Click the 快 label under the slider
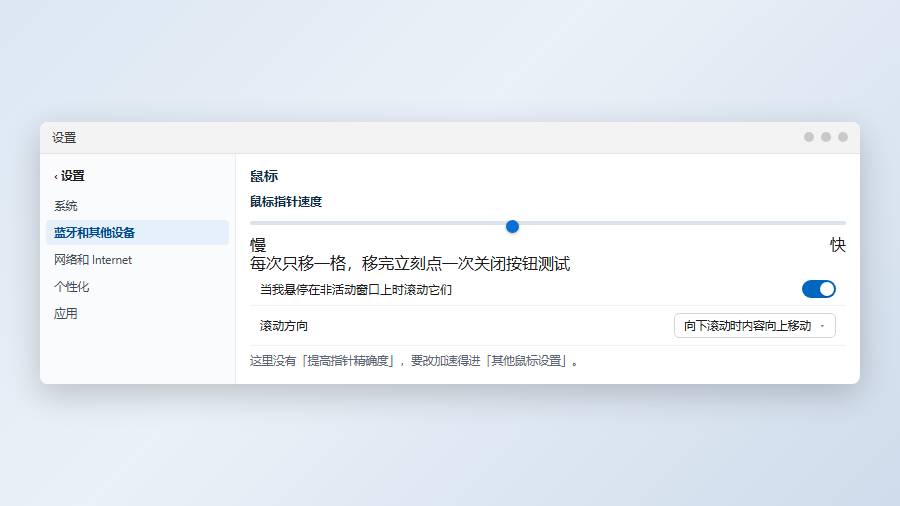900x506 pixels. pos(838,245)
